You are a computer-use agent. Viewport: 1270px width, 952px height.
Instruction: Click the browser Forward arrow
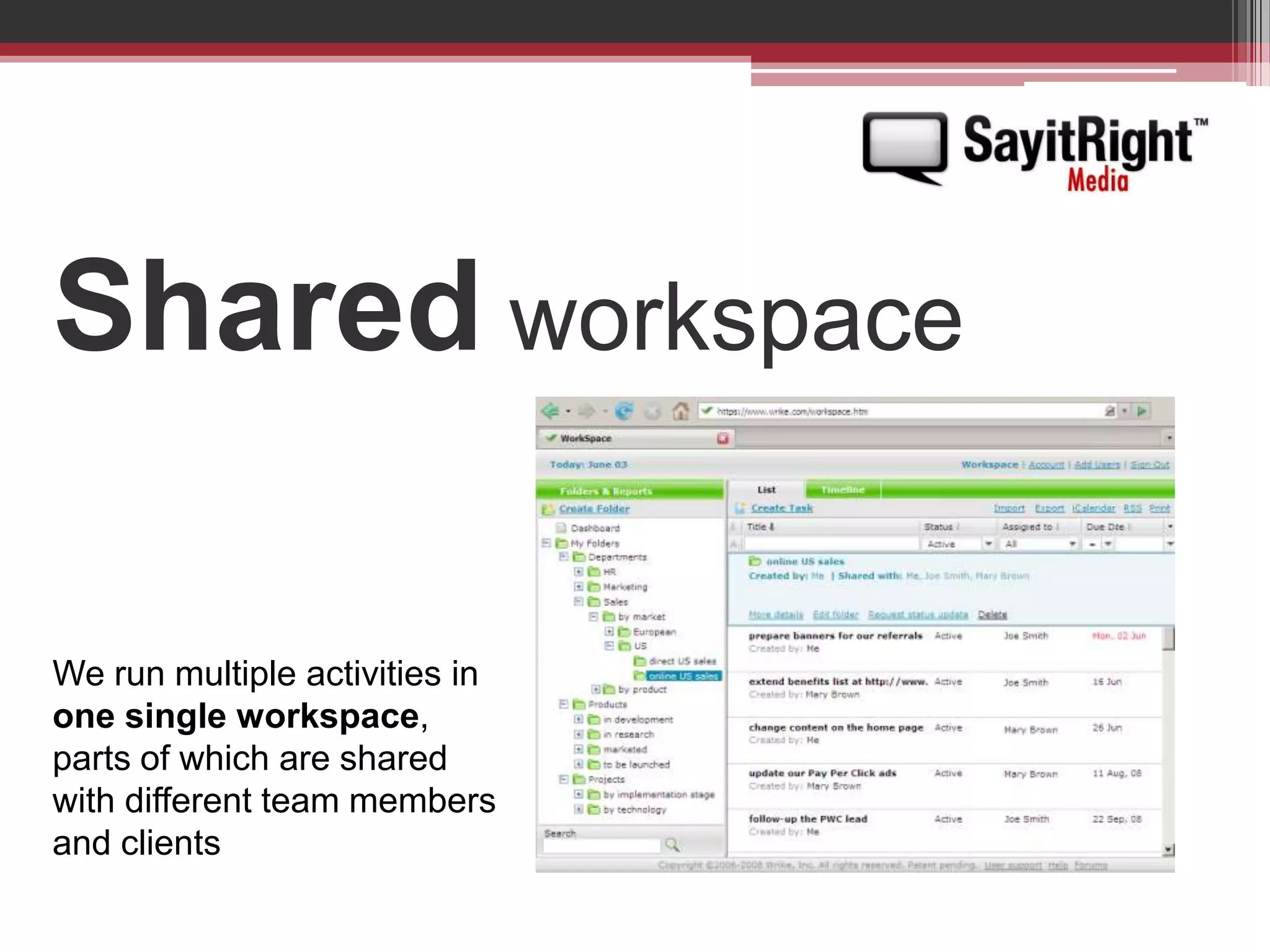586,411
